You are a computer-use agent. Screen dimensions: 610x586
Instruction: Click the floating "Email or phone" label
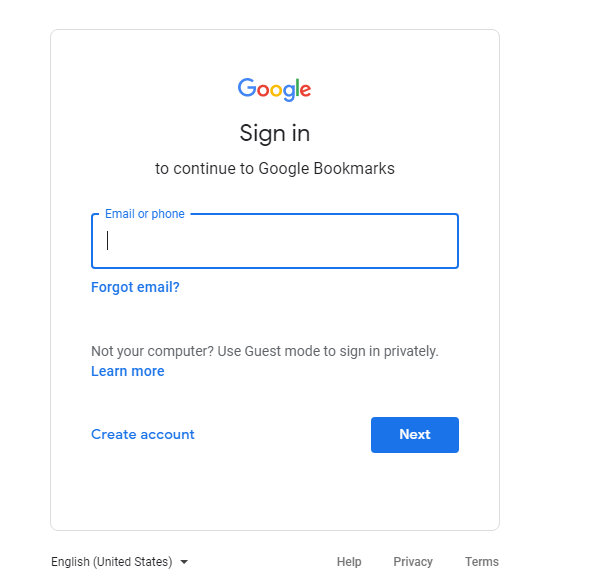click(x=145, y=214)
